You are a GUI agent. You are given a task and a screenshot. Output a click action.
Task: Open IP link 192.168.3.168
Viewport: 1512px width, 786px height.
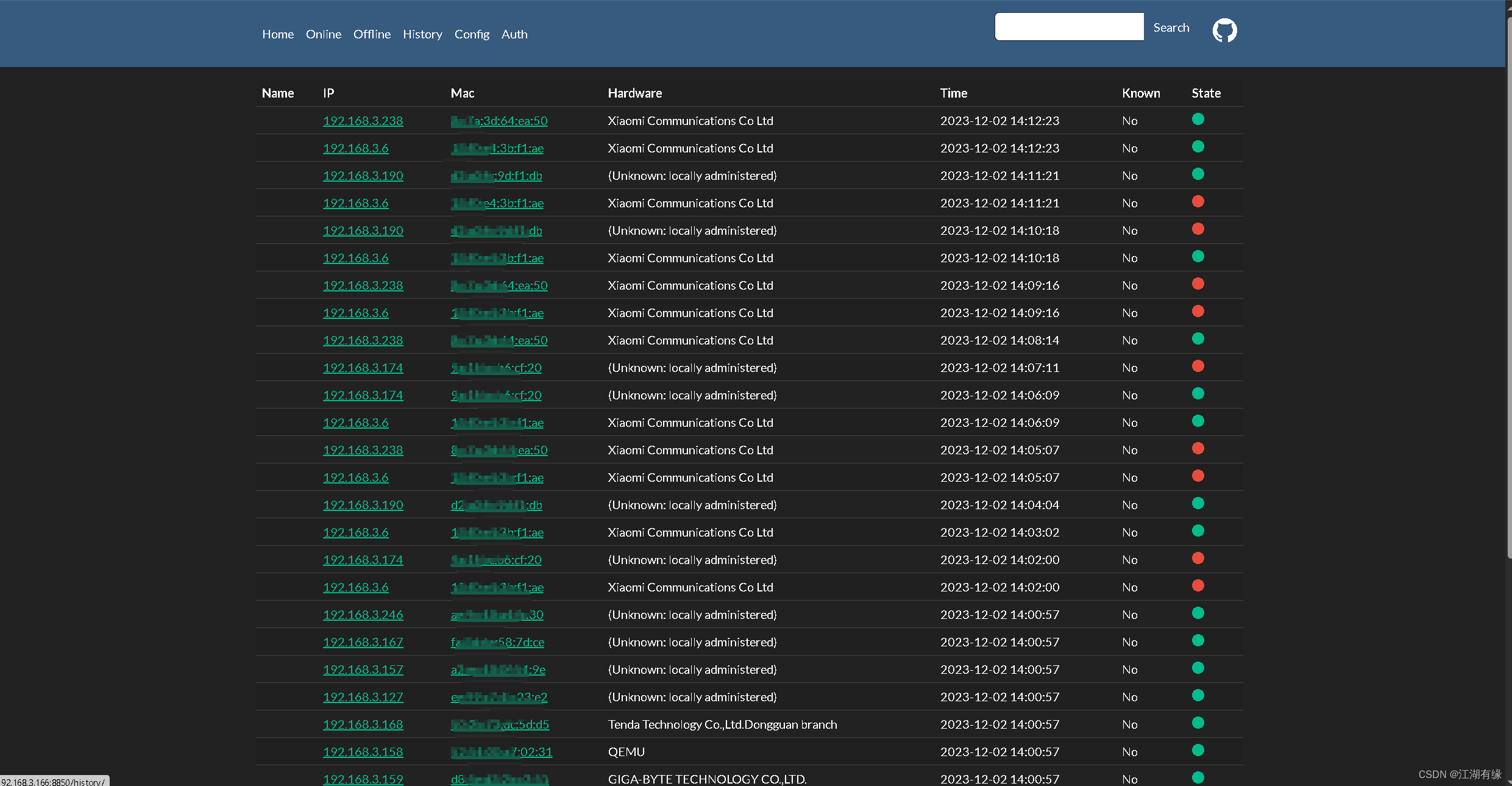[363, 724]
